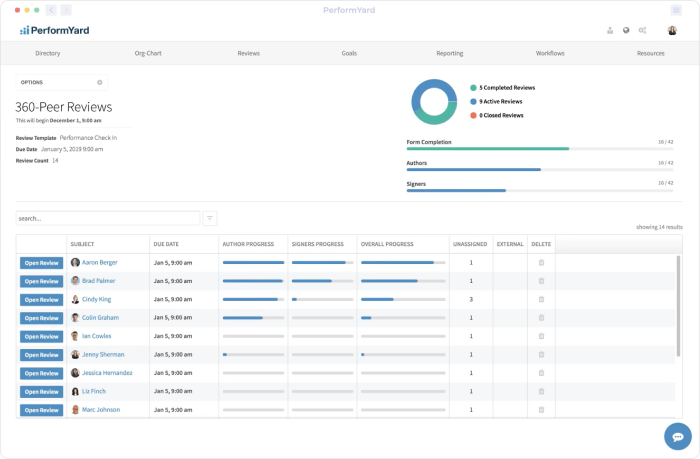Open Review for Brad Palmer

42,281
